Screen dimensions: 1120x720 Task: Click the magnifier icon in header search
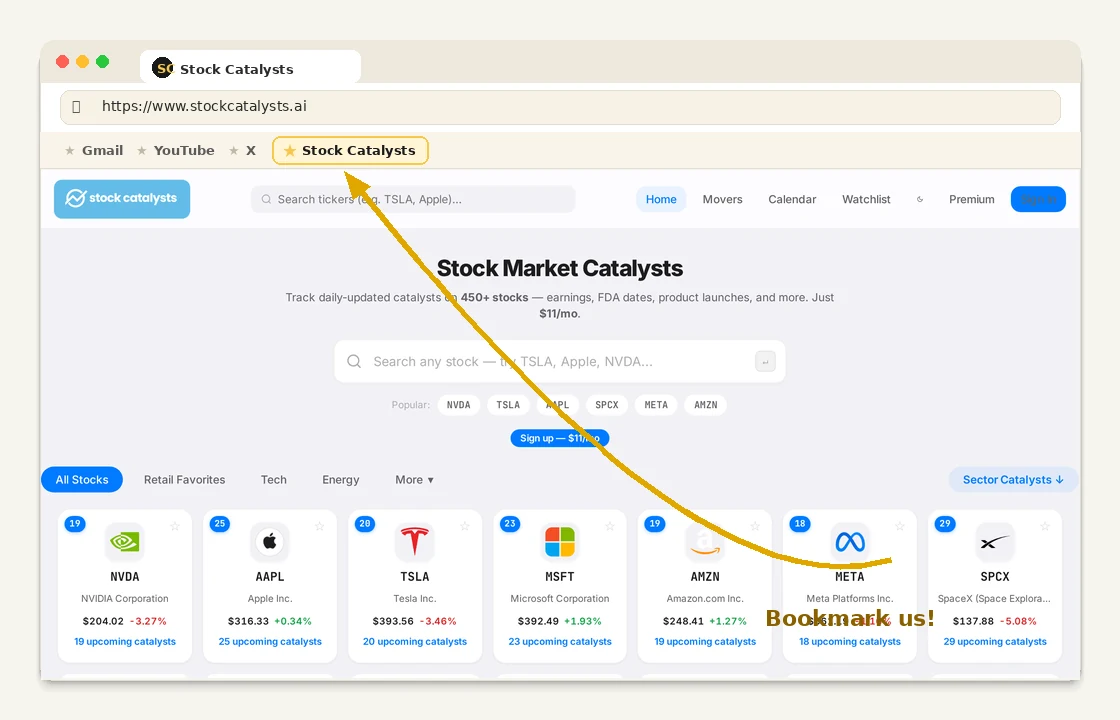pos(266,199)
